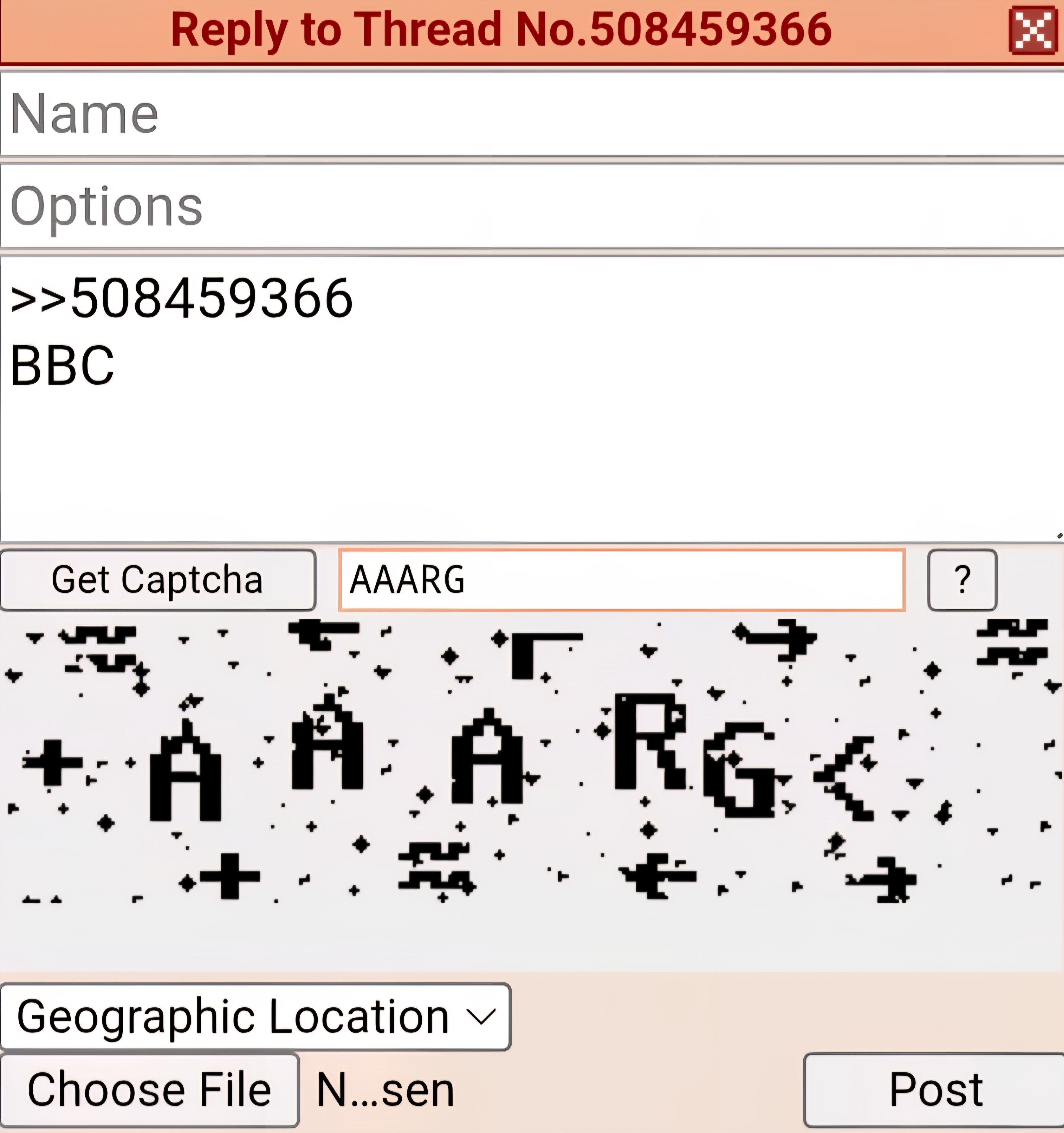This screenshot has height=1133, width=1064.
Task: Click the 'N...sen' file name label
Action: click(x=385, y=1090)
